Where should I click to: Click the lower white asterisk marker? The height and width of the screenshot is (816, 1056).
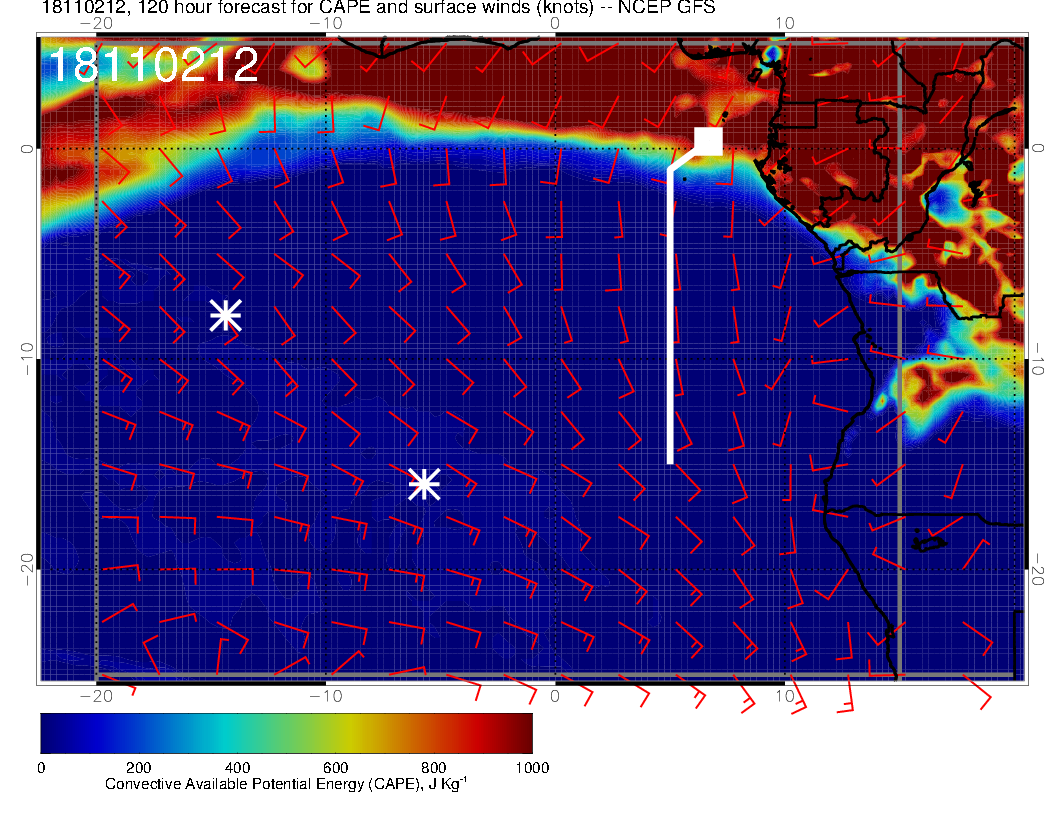point(424,484)
